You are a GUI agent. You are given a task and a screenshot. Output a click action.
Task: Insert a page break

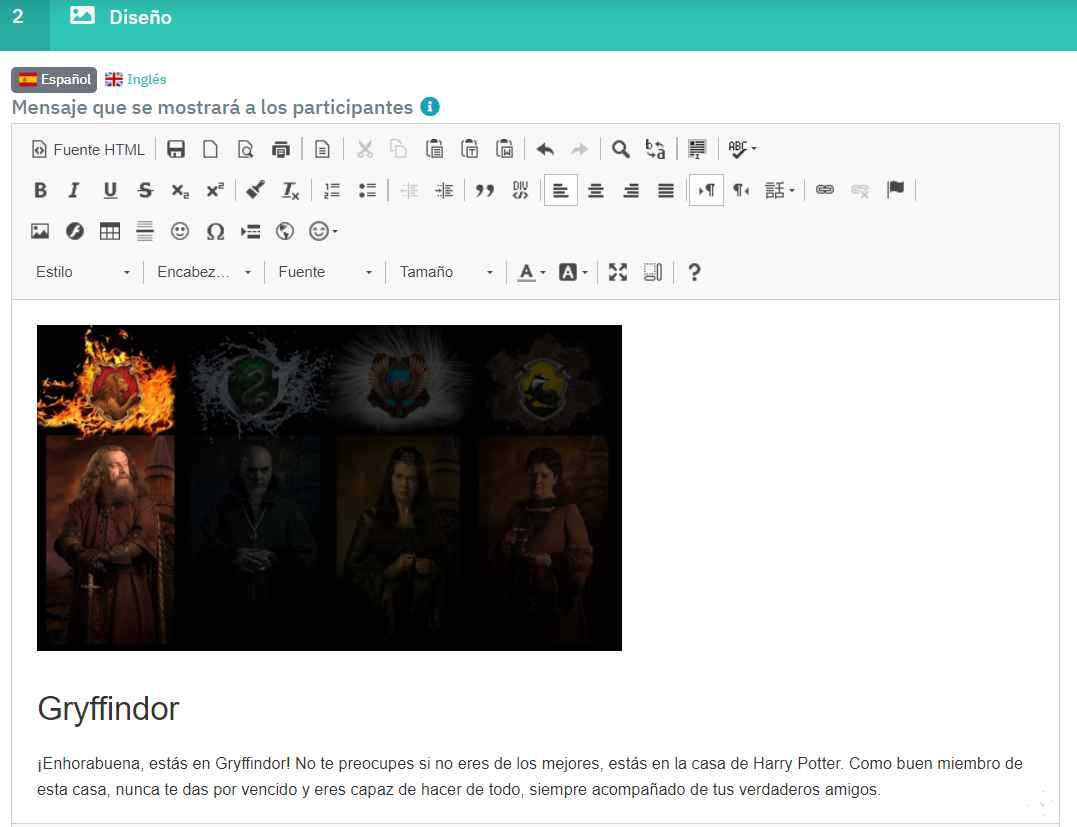(x=251, y=231)
